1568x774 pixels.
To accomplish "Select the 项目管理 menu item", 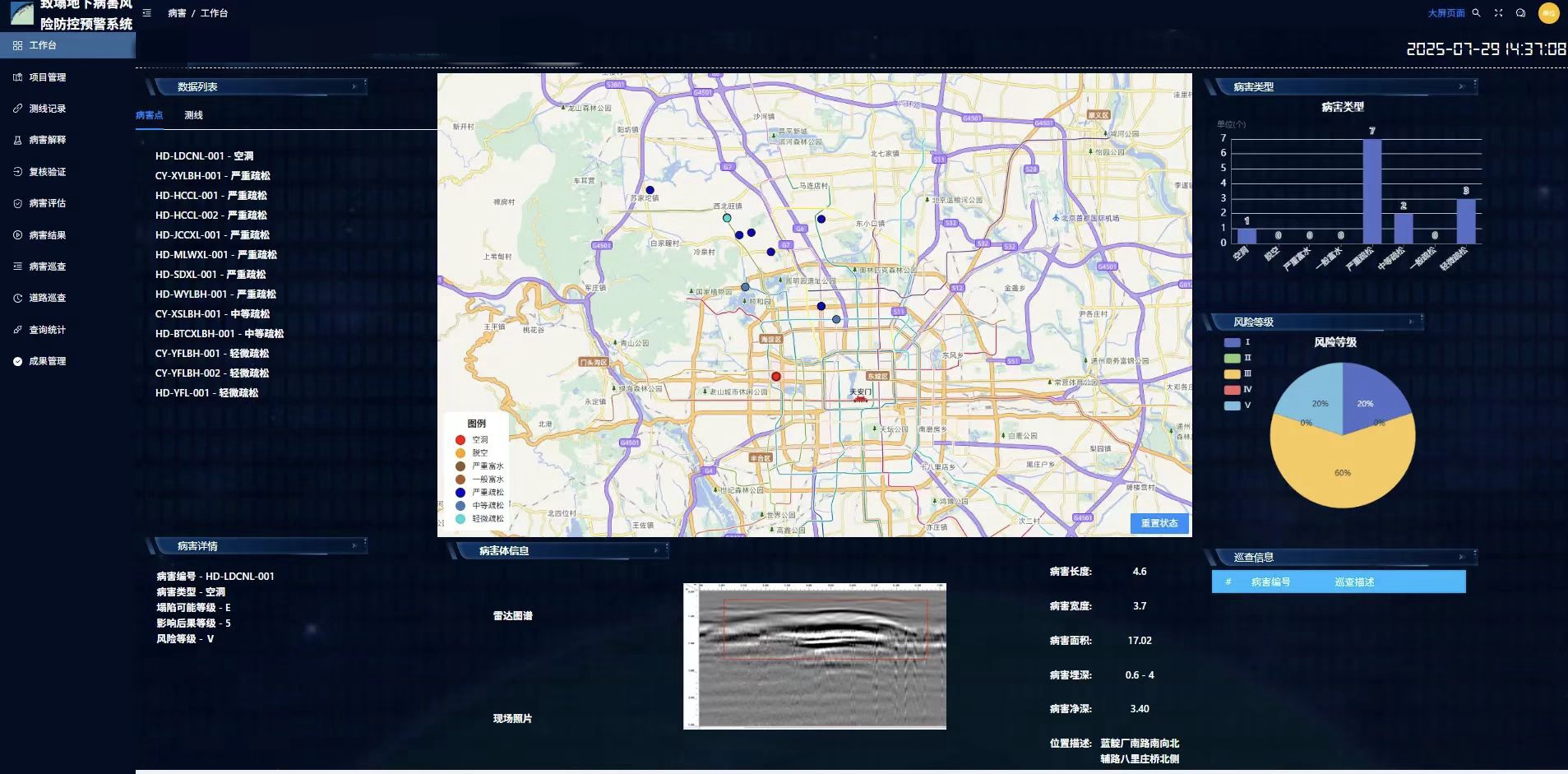I will pyautogui.click(x=47, y=77).
